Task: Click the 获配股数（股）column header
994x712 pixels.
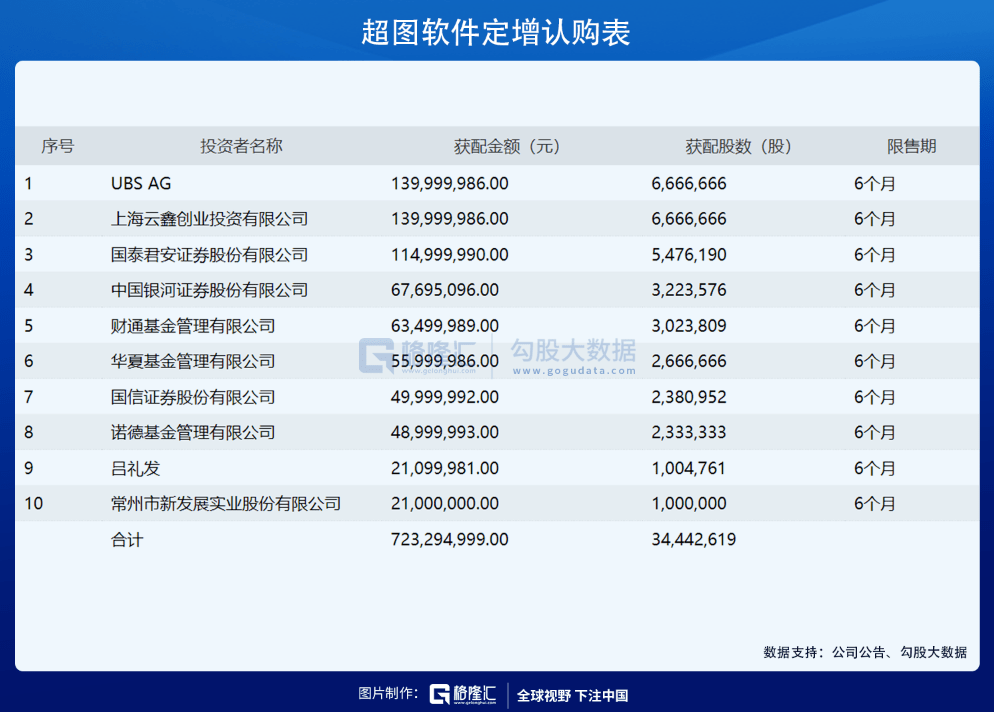Action: [738, 146]
